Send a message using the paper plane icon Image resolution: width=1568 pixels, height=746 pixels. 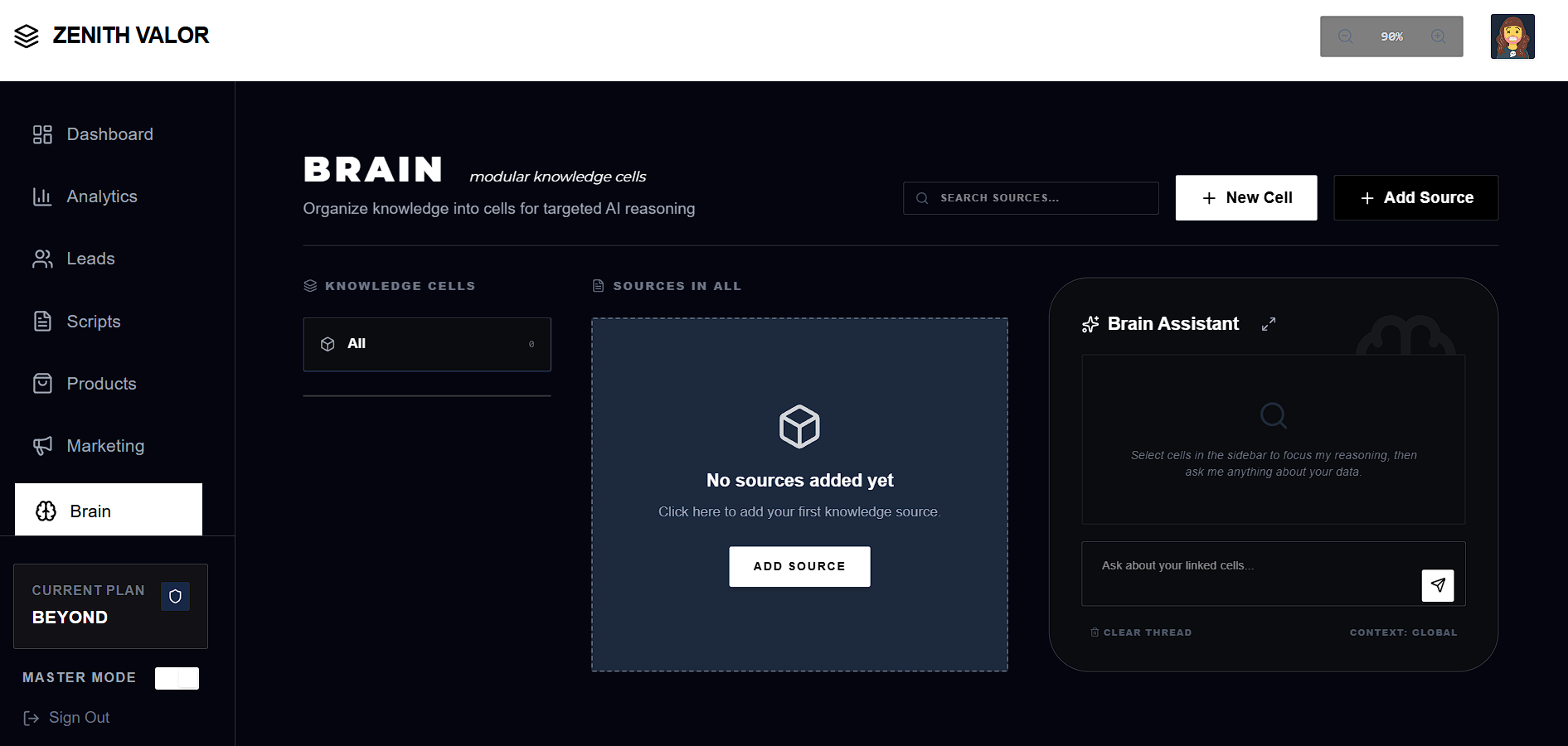point(1437,585)
